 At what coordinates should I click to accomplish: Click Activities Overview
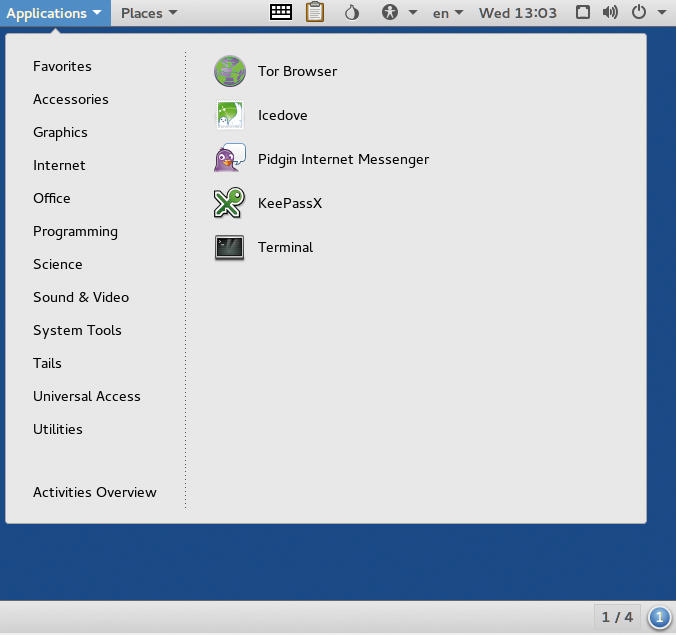tap(95, 492)
